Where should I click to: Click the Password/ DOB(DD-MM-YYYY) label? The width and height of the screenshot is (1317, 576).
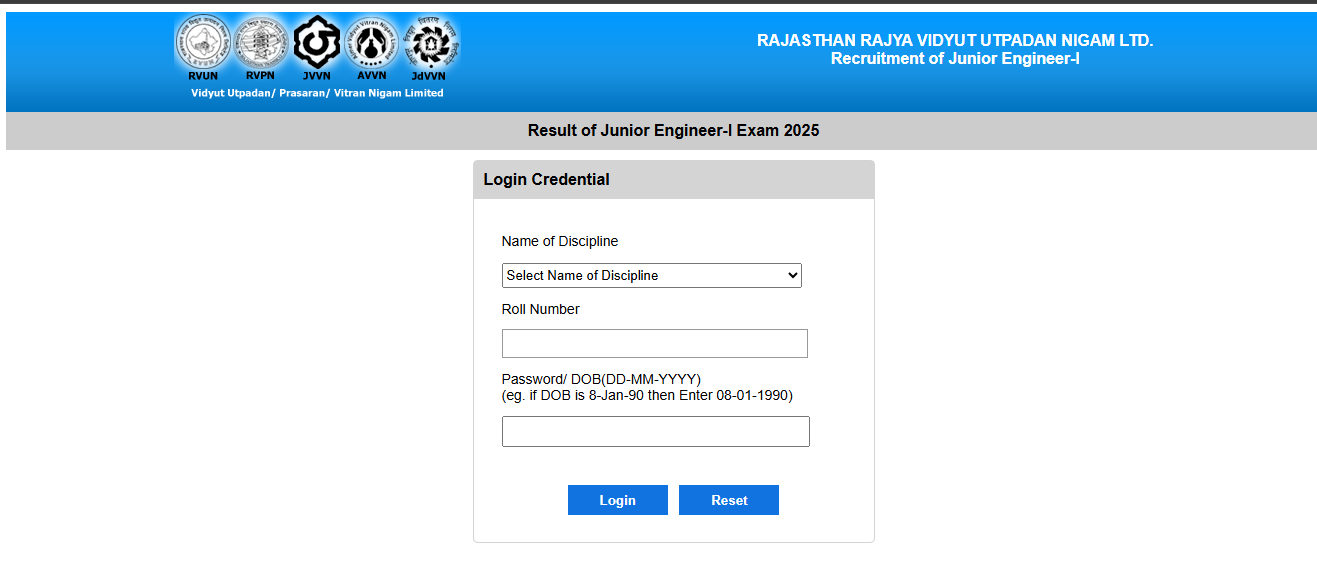(601, 379)
